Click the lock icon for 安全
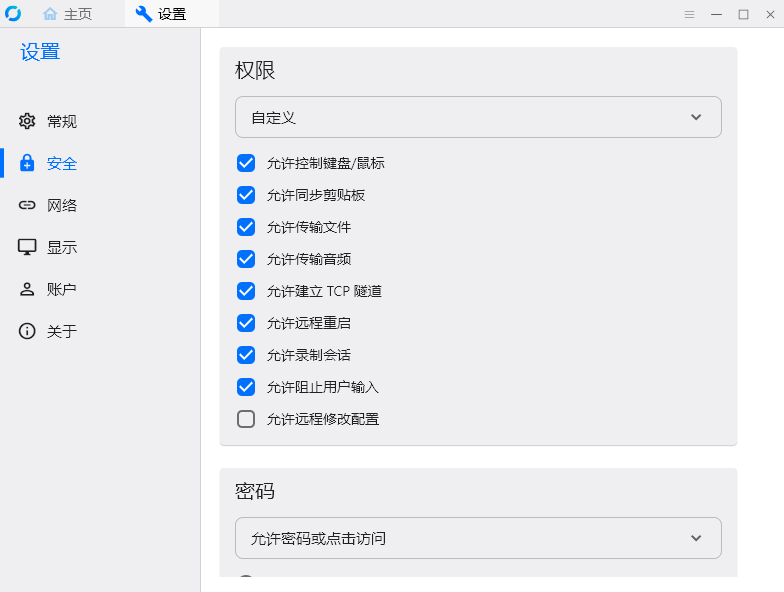Viewport: 784px width, 592px height. pyautogui.click(x=27, y=164)
